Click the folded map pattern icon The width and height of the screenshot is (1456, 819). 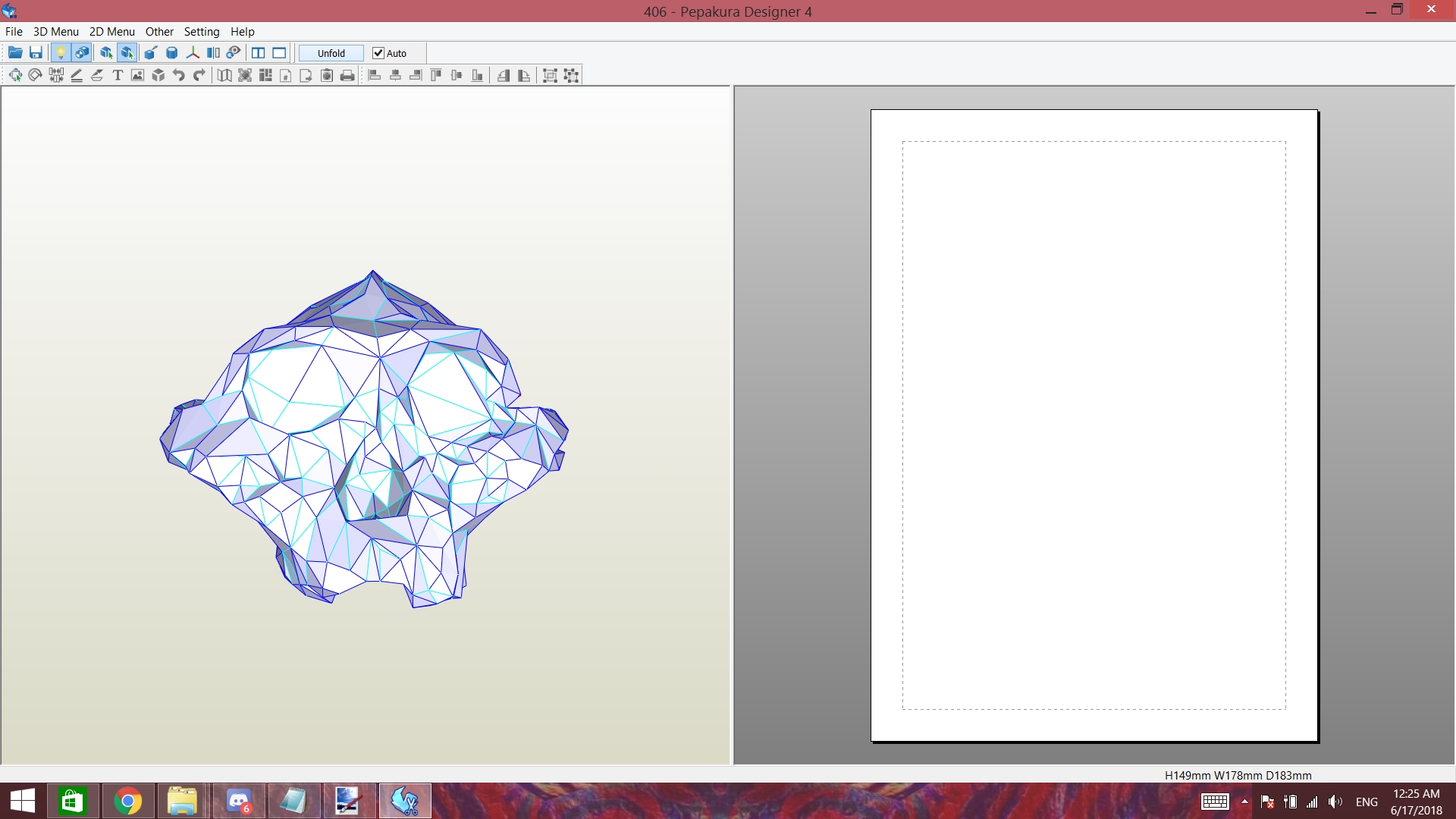click(224, 75)
